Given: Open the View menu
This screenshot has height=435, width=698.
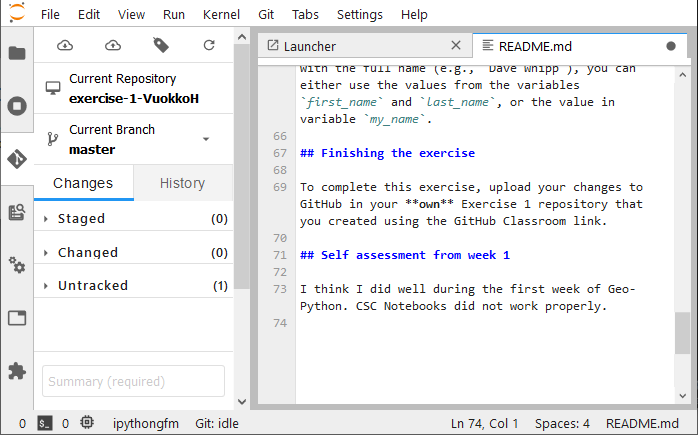Looking at the screenshot, I should (131, 15).
